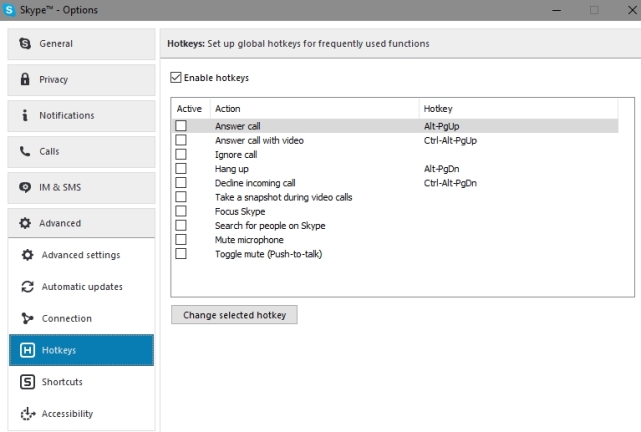Click the Advanced settings gear icon
This screenshot has width=641, height=432.
click(27, 255)
